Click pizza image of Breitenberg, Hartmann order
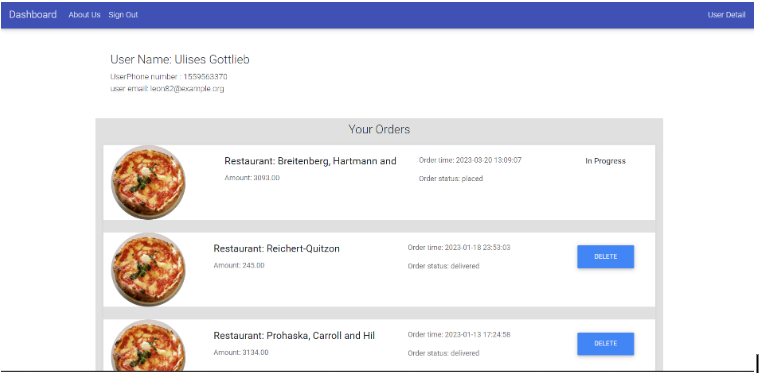 pos(148,182)
